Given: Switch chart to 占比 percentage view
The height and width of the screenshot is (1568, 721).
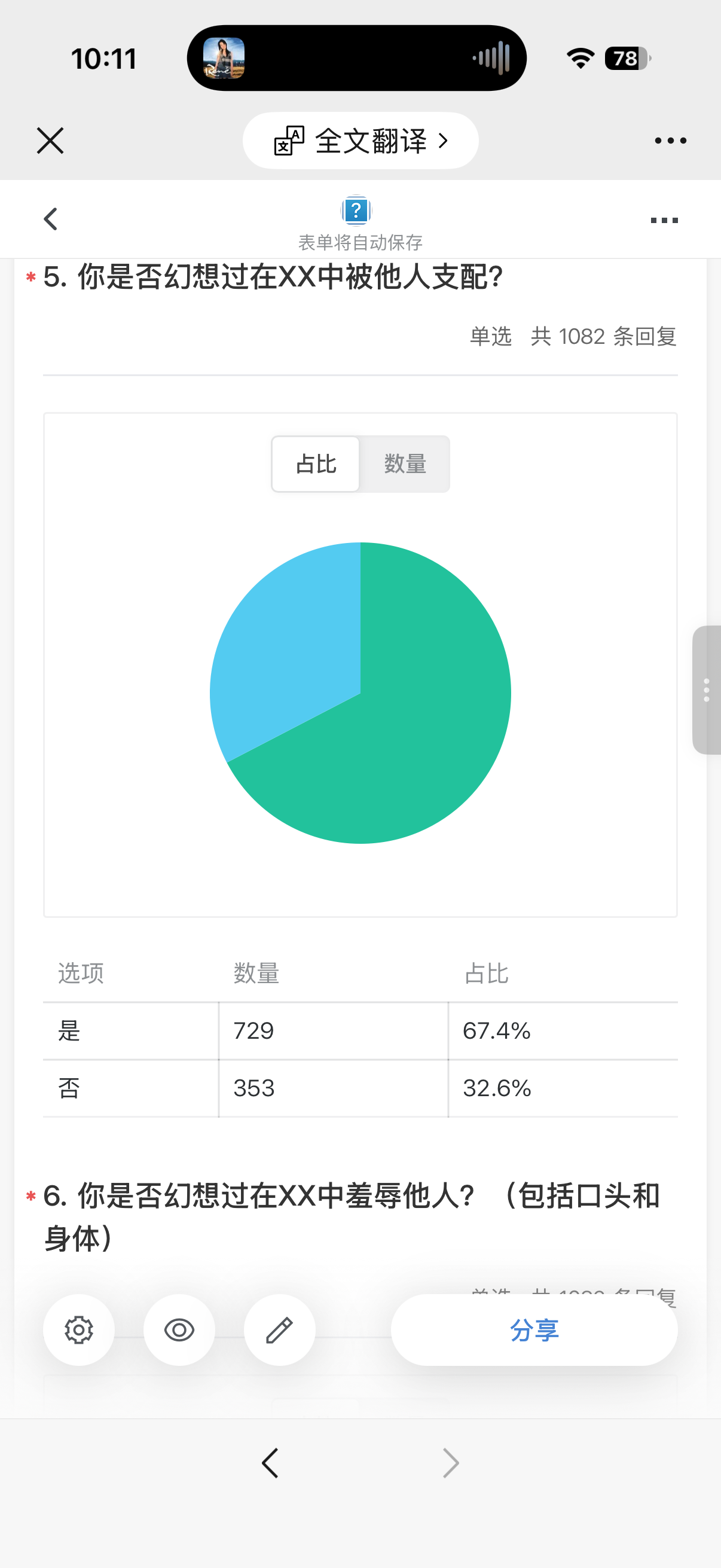Looking at the screenshot, I should coord(316,464).
